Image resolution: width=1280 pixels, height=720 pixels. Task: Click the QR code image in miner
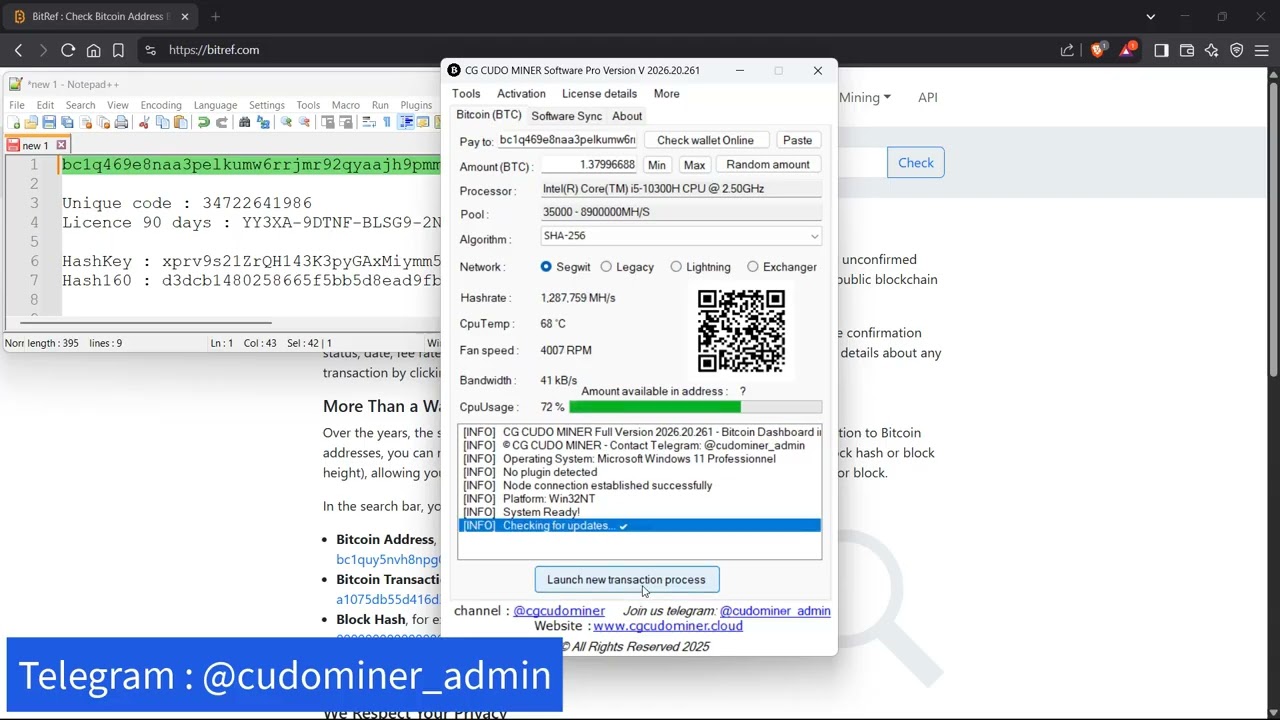tap(741, 331)
